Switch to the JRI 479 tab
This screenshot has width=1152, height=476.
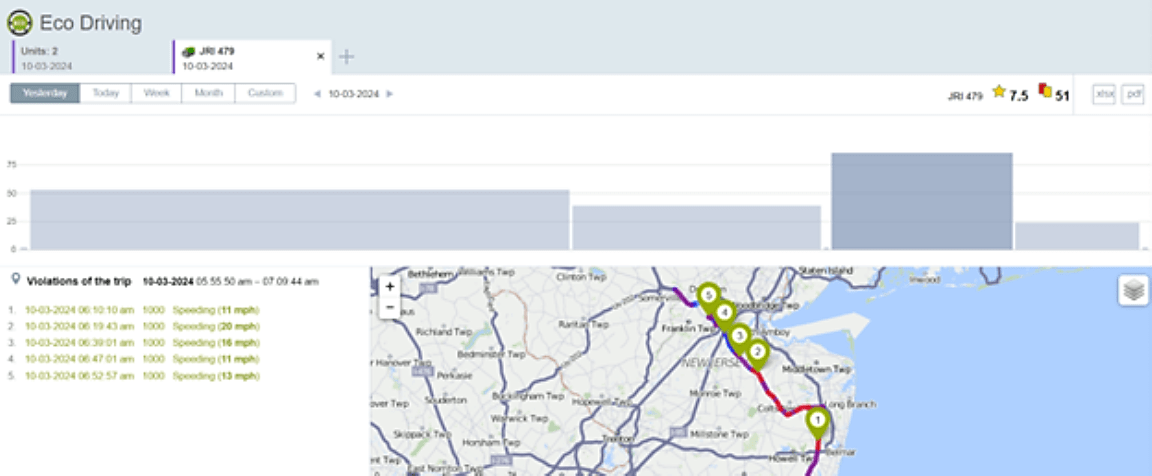coord(251,58)
